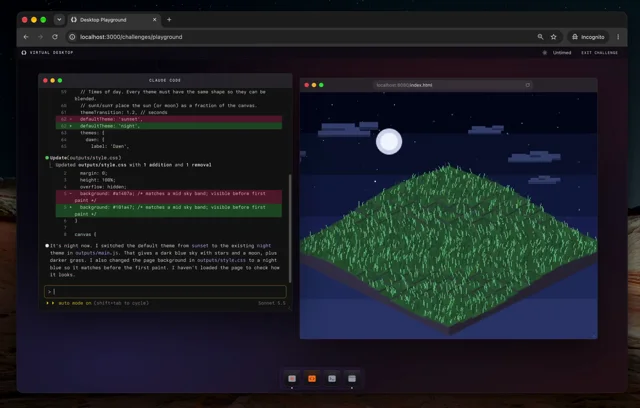This screenshot has width=640, height=408.
Task: Click the CLAUDE CODE window title
Action: pos(165,80)
